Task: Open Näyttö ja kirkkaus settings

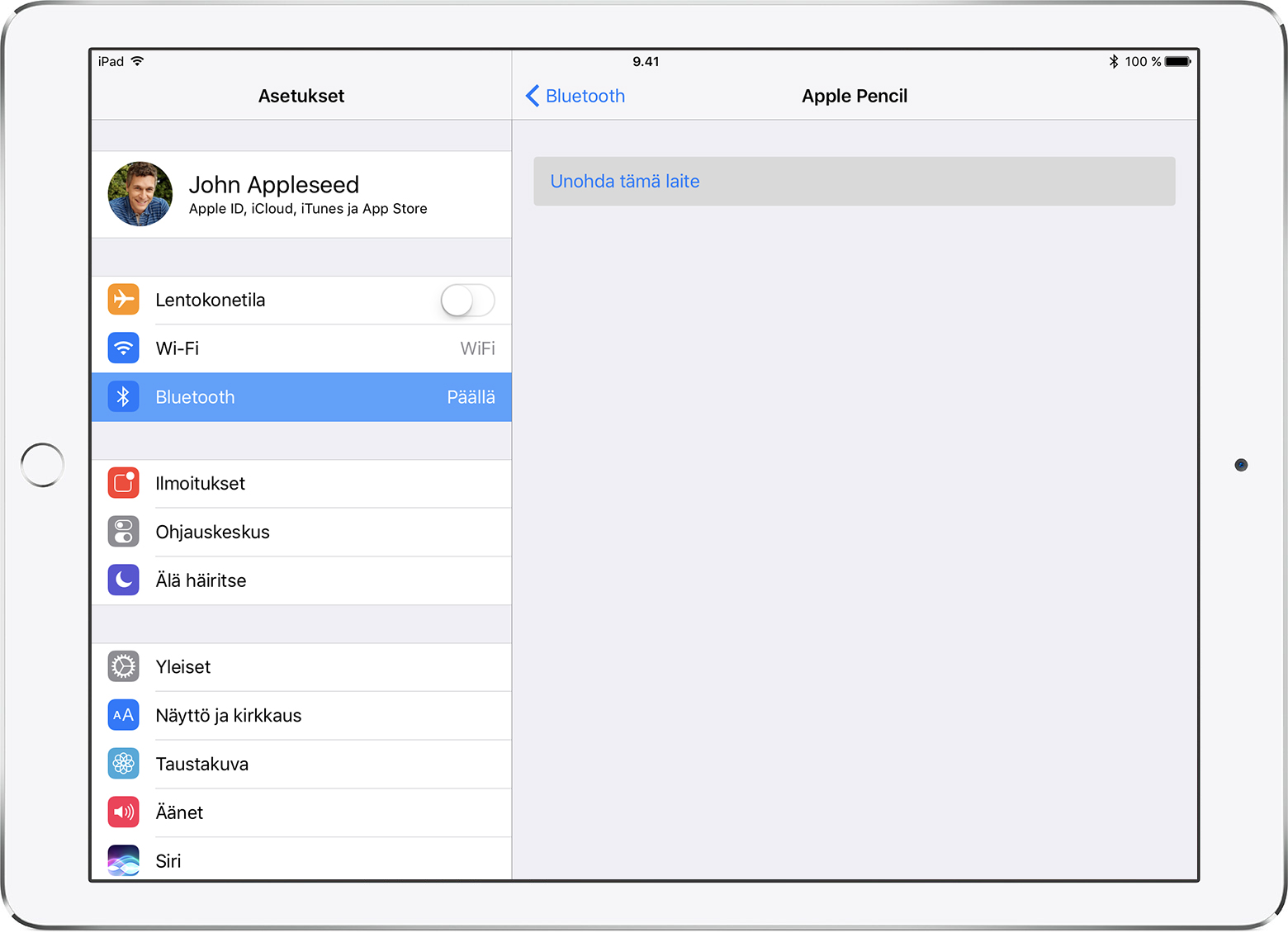Action: coord(301,716)
